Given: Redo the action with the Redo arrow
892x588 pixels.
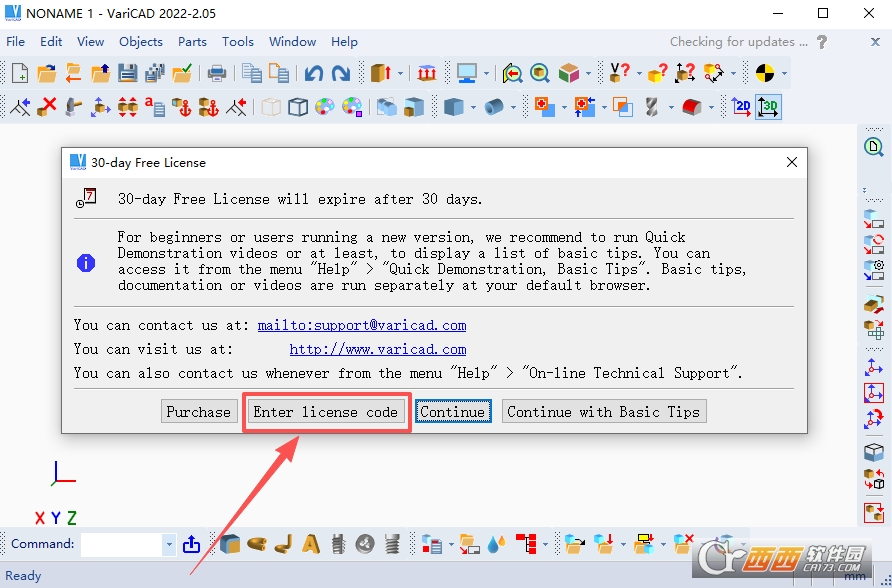Looking at the screenshot, I should (x=341, y=73).
